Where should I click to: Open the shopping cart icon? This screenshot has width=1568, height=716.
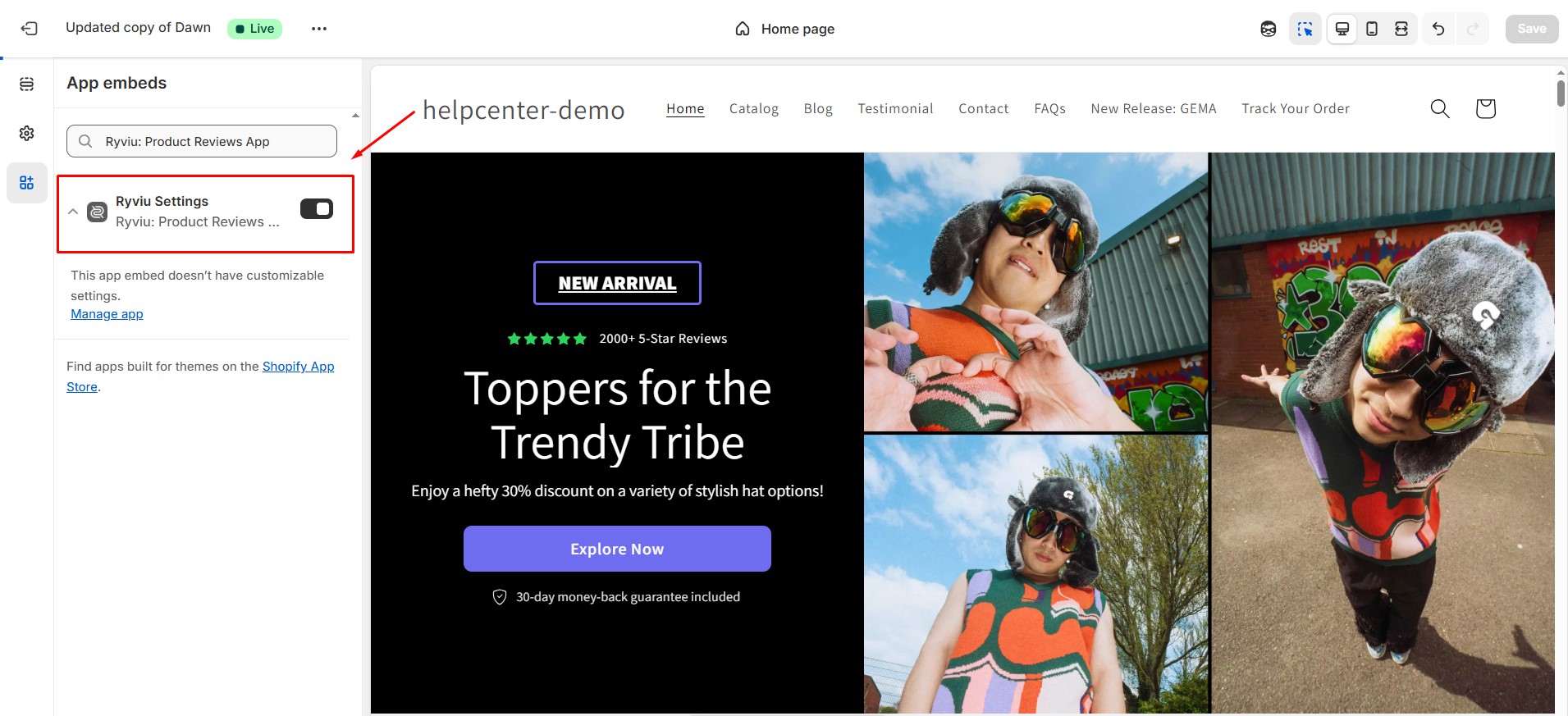[1485, 108]
